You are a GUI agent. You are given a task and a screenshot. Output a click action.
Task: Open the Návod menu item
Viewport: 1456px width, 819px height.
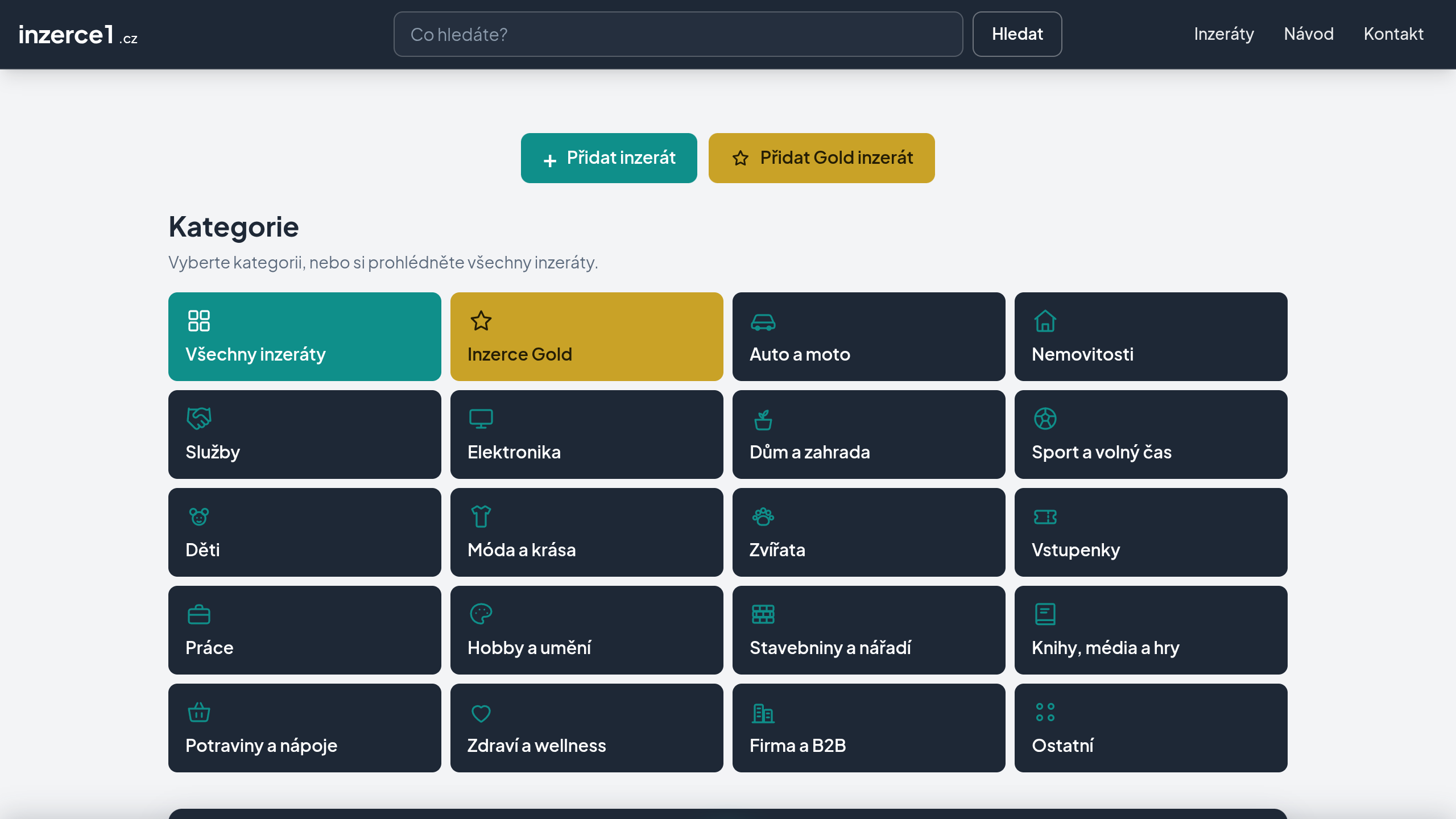[x=1309, y=34]
